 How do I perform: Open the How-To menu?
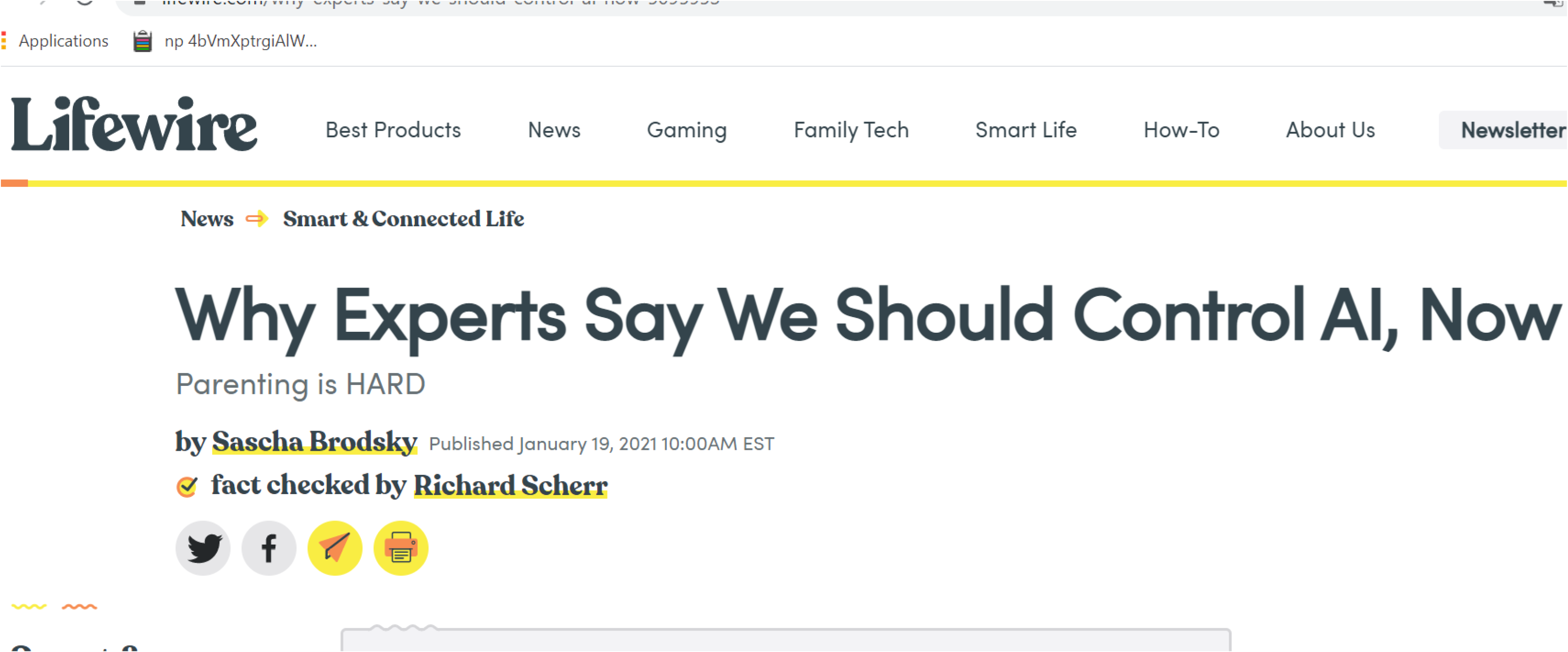click(1181, 130)
